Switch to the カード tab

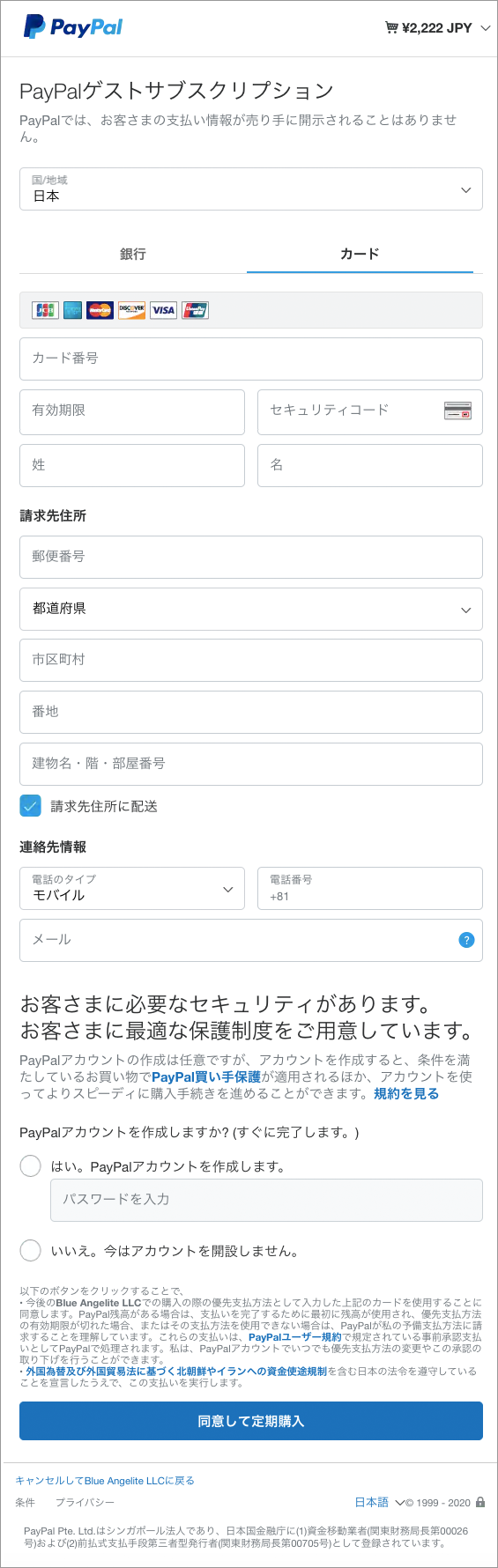360,254
